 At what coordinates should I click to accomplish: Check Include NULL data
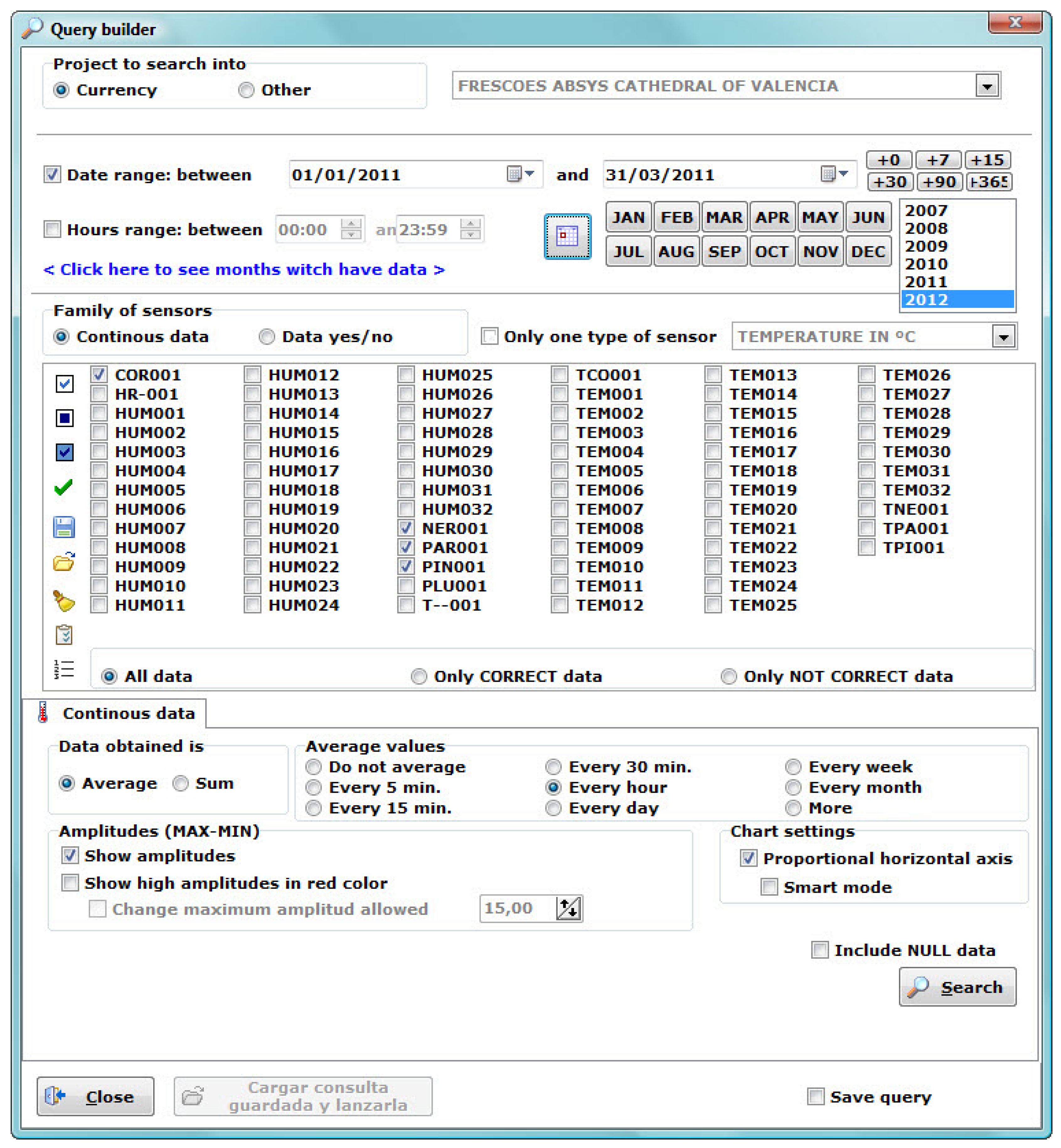[x=820, y=950]
